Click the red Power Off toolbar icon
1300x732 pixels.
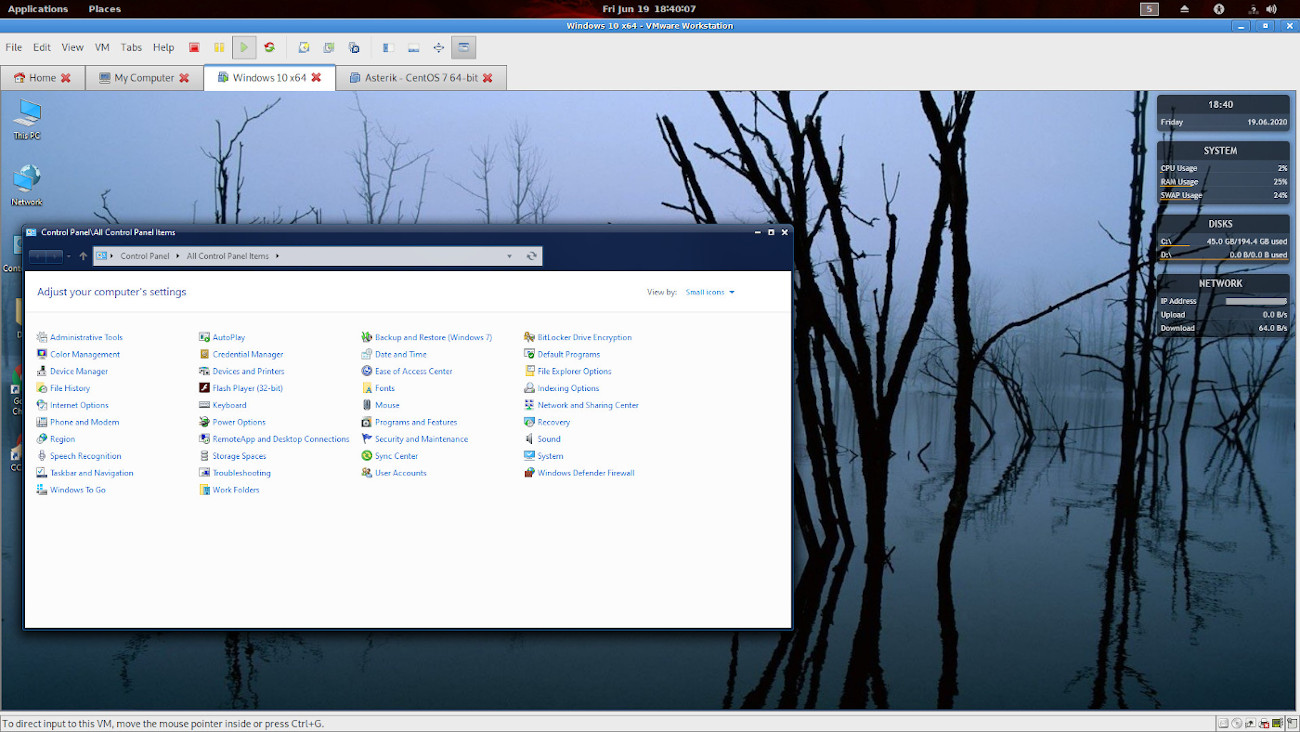tap(194, 47)
